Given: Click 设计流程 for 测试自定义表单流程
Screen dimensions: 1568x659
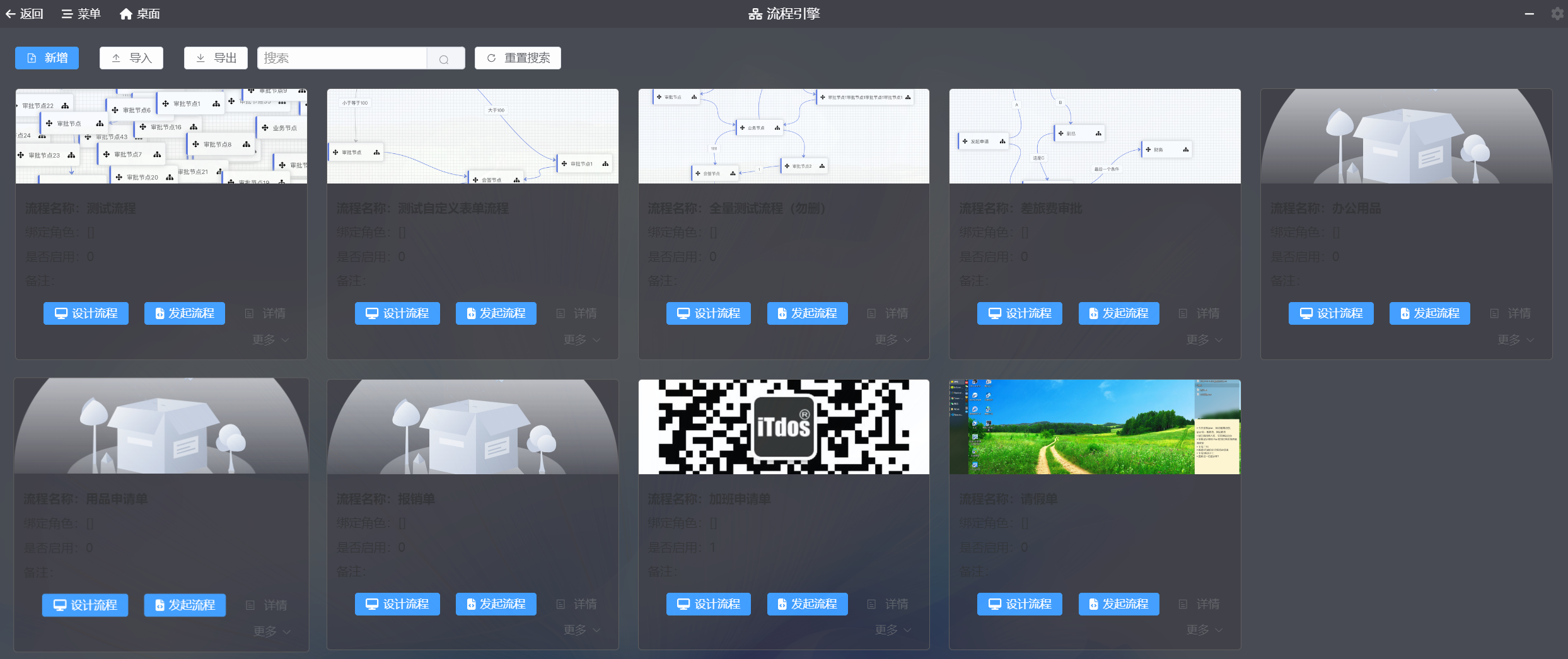Looking at the screenshot, I should [x=397, y=313].
